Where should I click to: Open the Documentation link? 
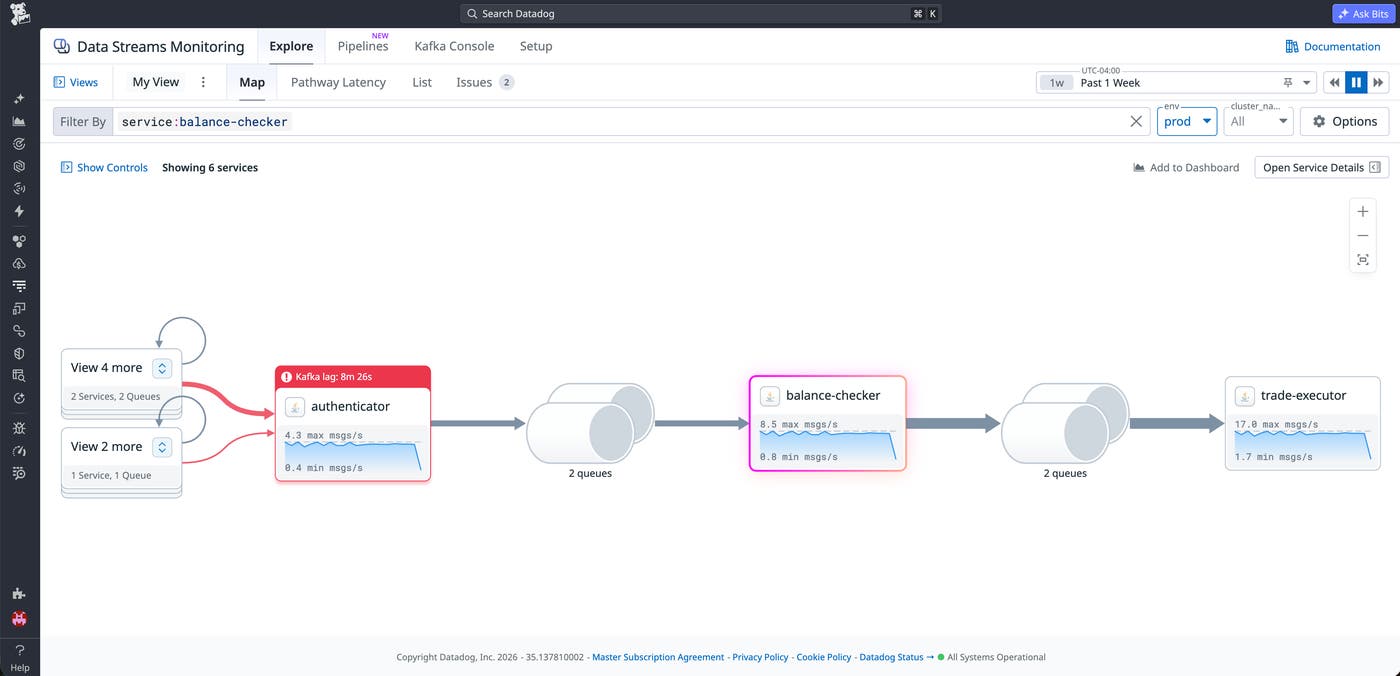pos(1333,46)
